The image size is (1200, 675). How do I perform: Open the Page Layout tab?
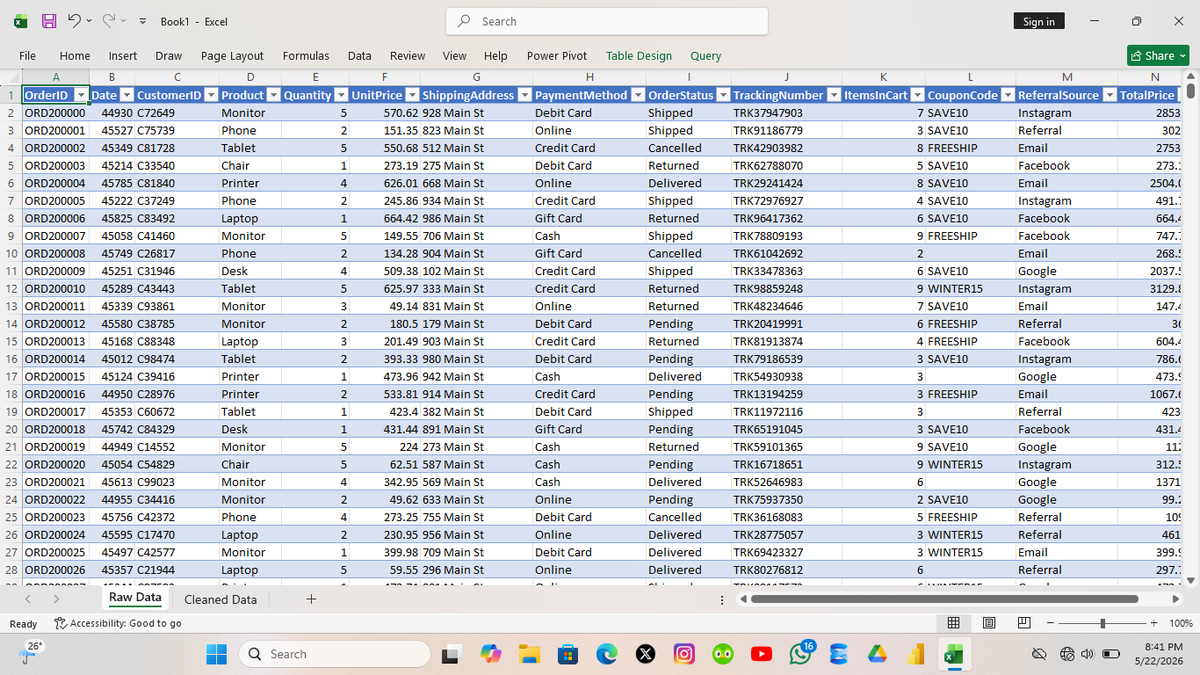point(232,56)
